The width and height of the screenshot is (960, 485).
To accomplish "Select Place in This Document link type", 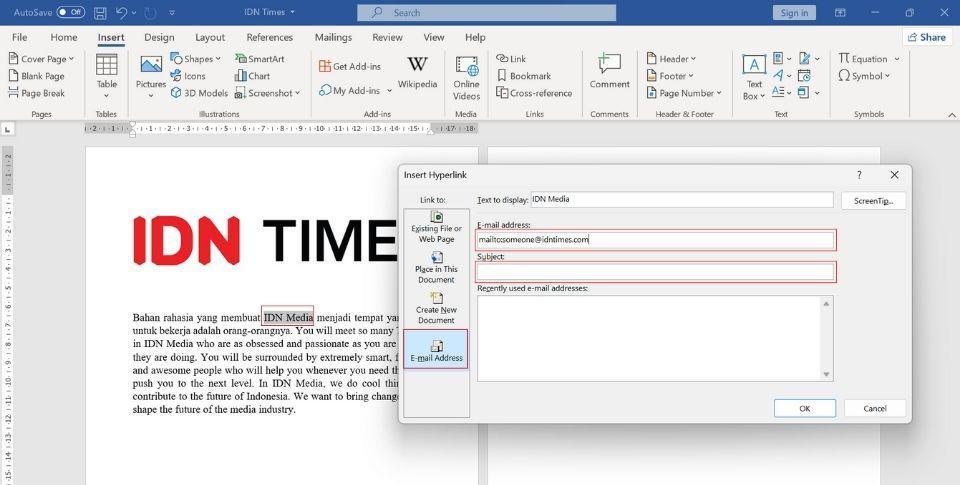I will coord(437,267).
